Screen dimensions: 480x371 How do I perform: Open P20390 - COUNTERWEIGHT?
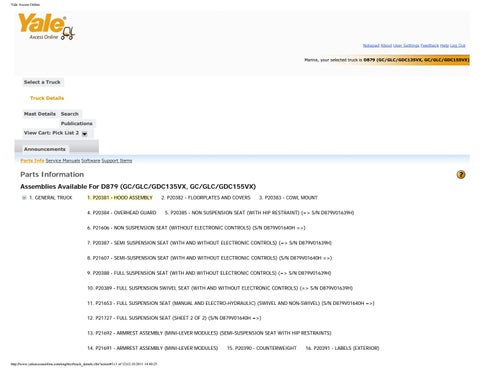click(262, 348)
